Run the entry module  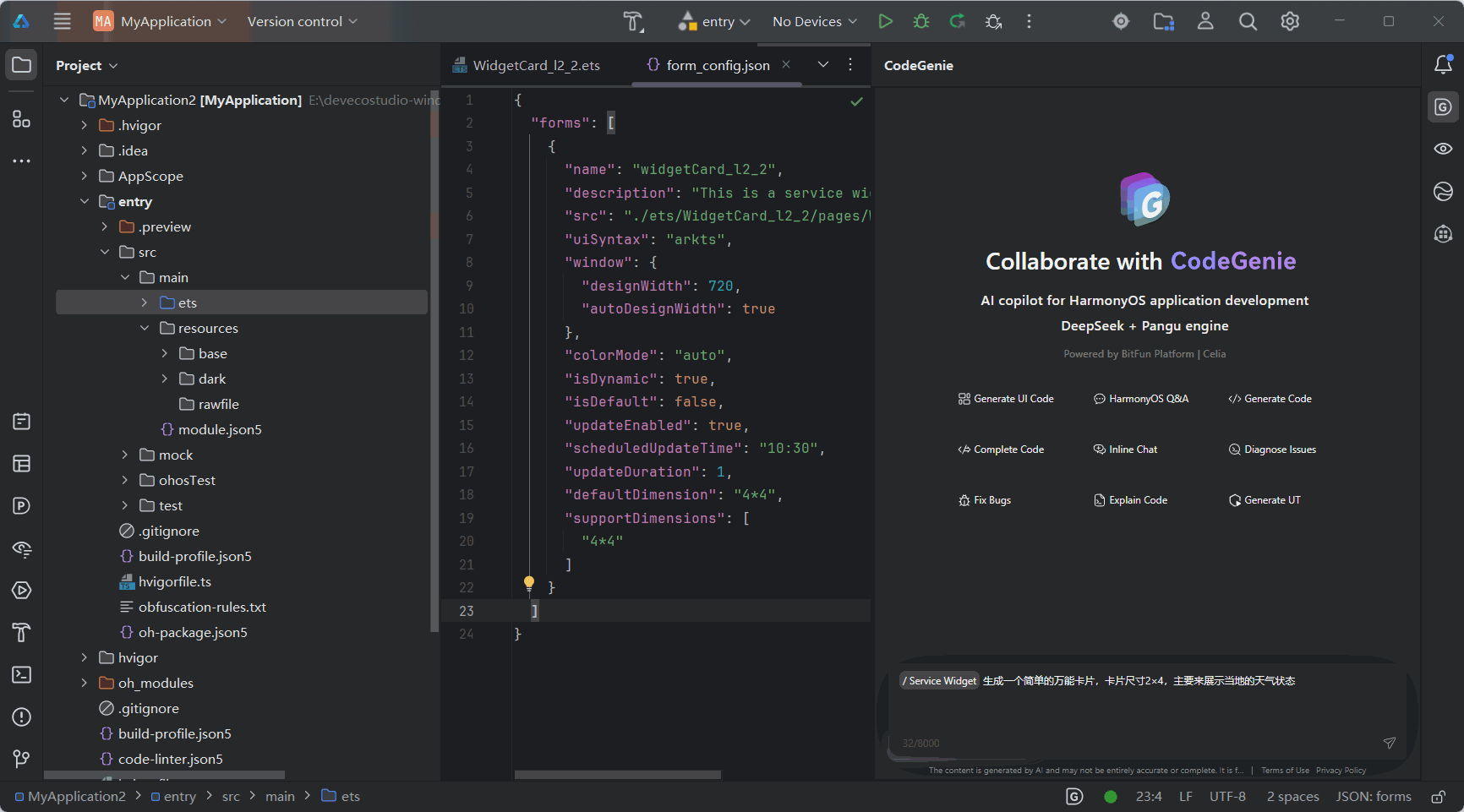[x=885, y=21]
